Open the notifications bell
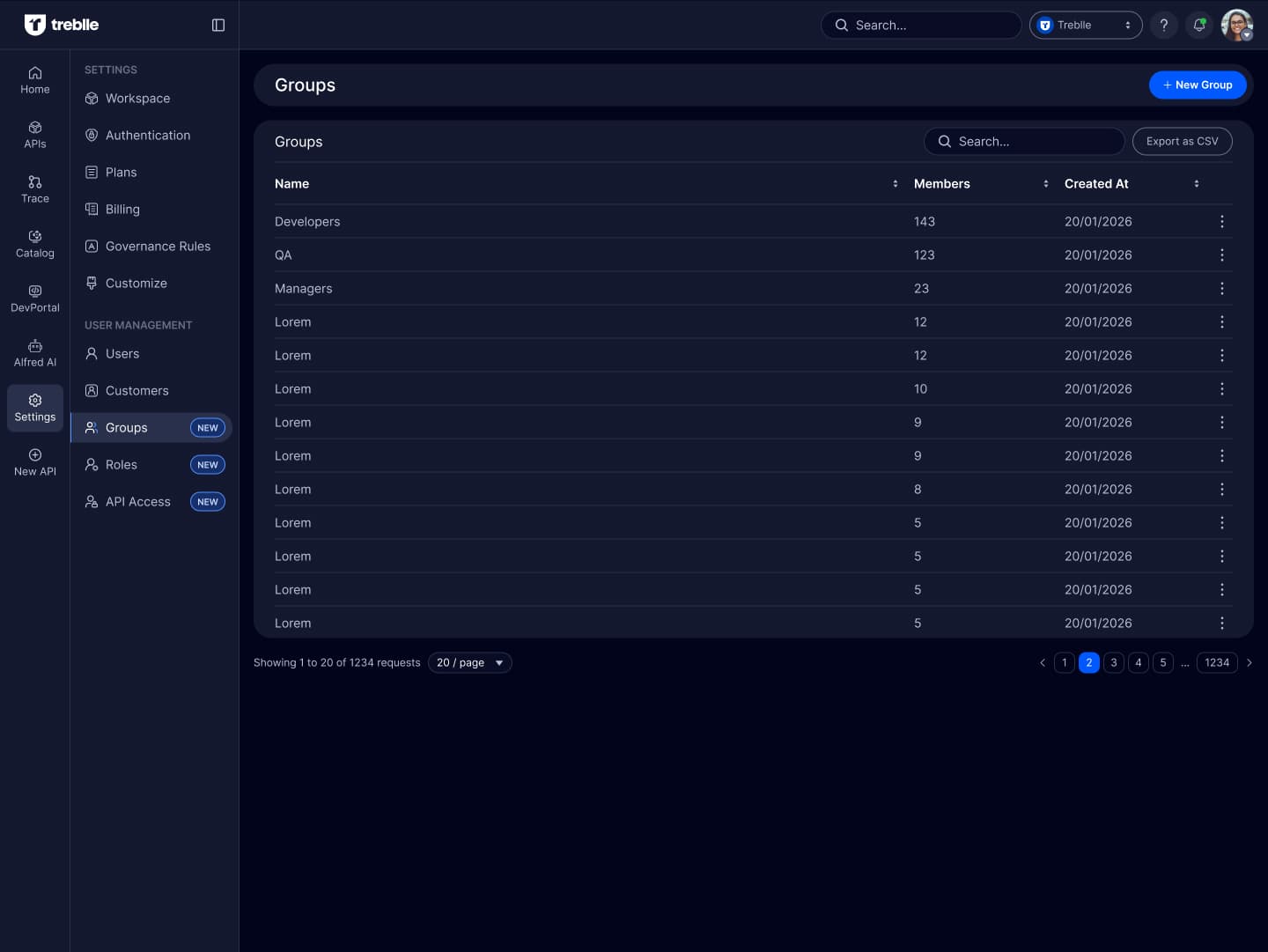 coord(1198,26)
